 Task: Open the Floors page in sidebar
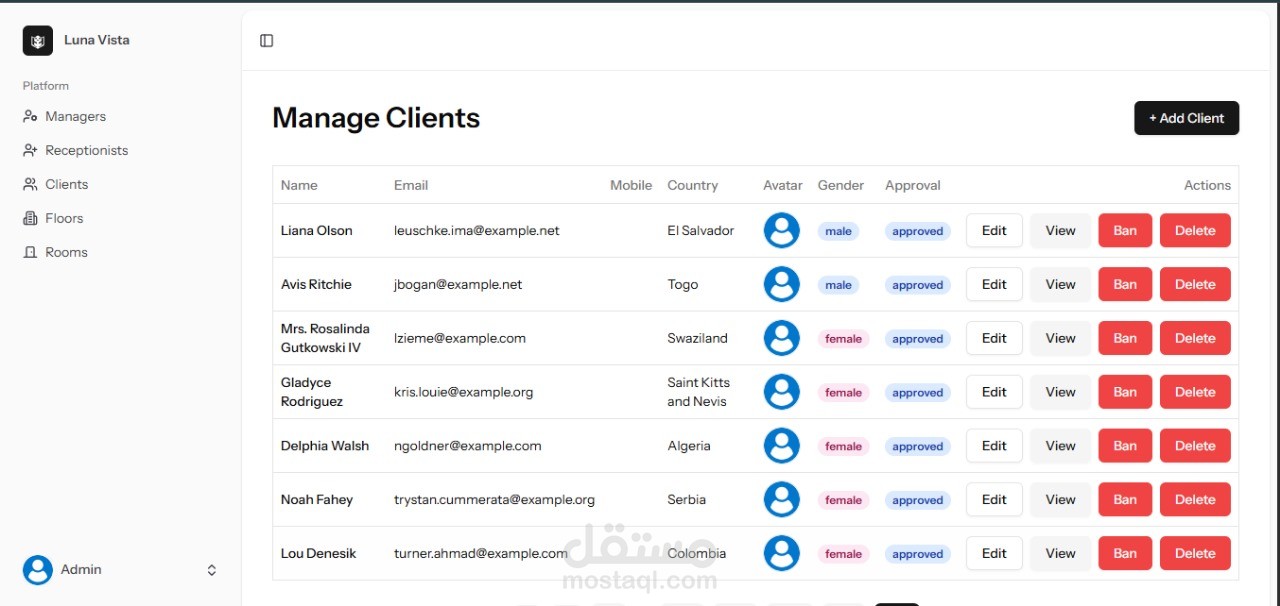coord(64,219)
